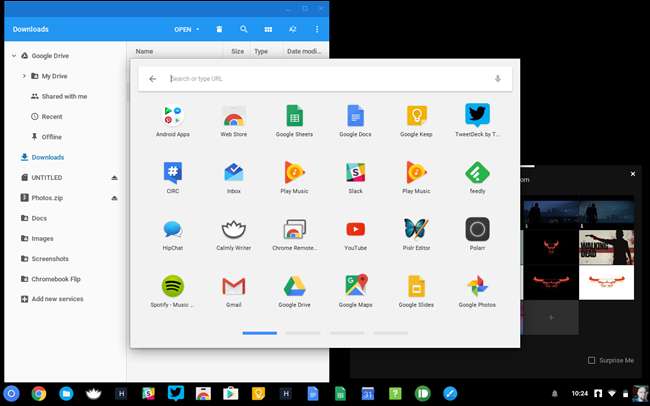Switch to the second launcher page indicator
This screenshot has width=650, height=406.
click(303, 333)
